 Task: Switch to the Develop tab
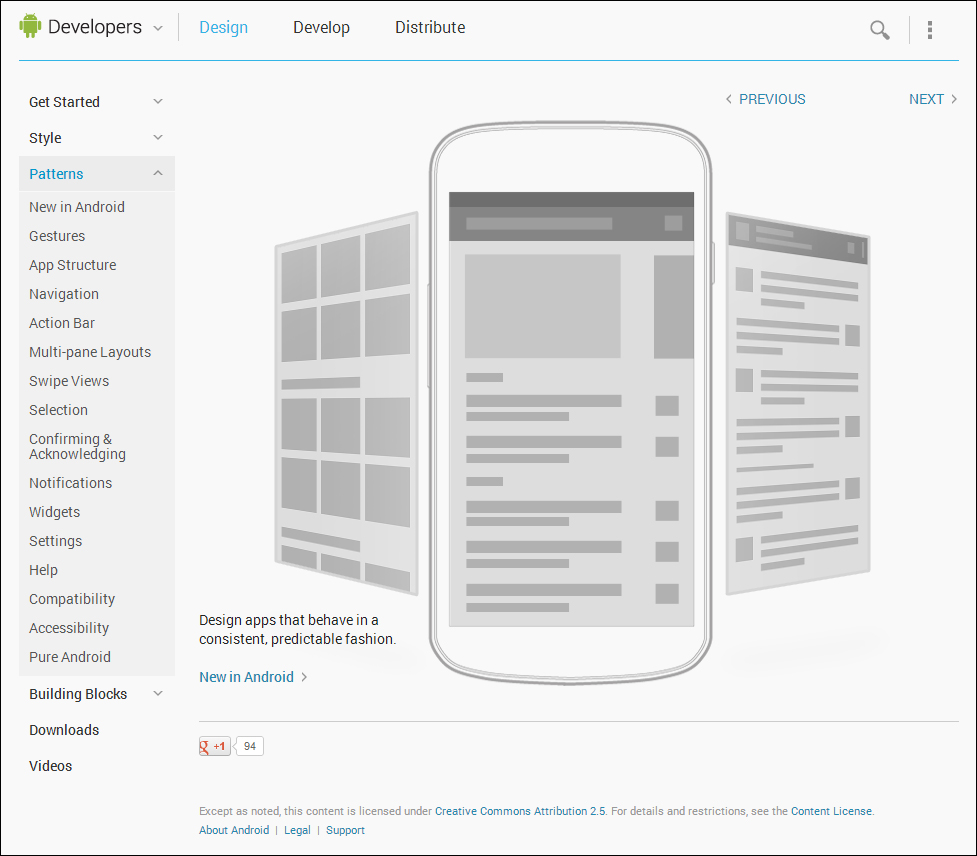pyautogui.click(x=322, y=27)
